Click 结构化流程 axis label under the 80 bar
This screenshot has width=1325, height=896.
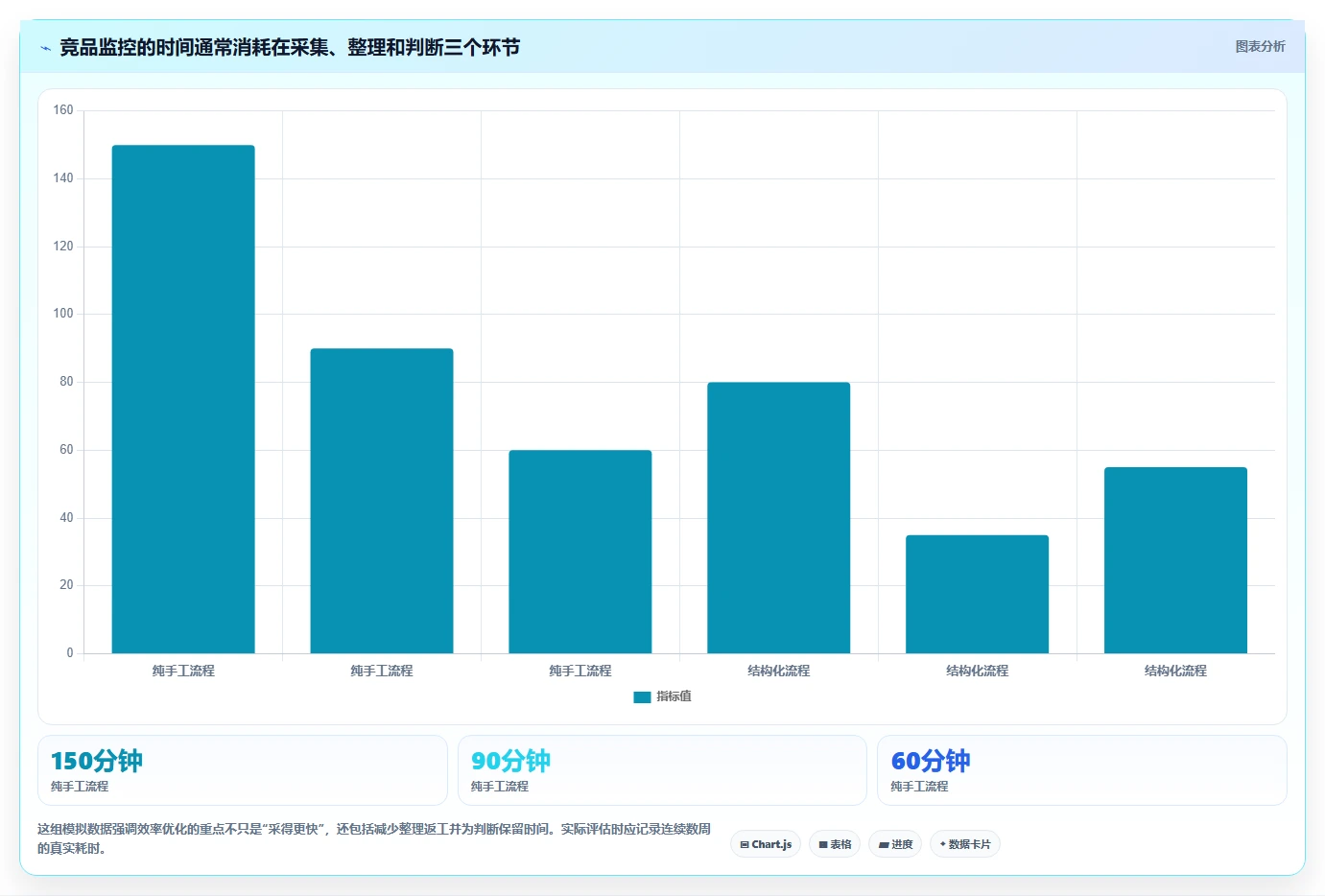779,671
